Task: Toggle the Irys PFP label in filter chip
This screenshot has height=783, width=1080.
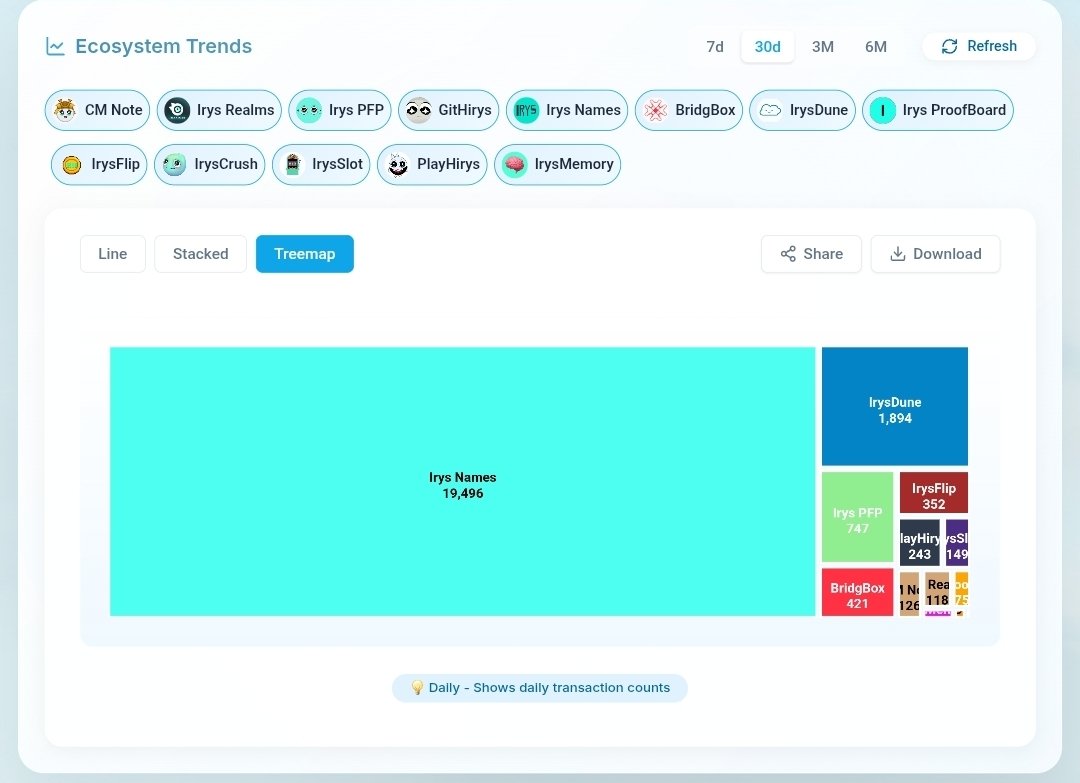Action: tap(356, 110)
